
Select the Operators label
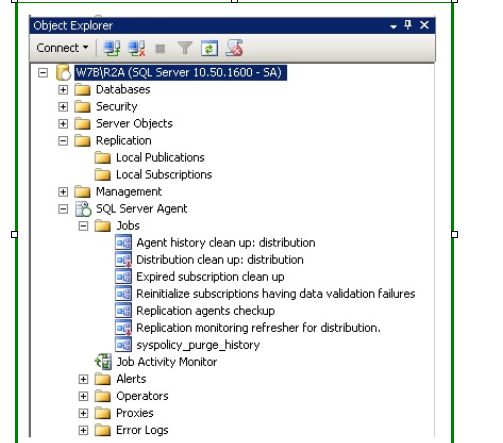(142, 396)
